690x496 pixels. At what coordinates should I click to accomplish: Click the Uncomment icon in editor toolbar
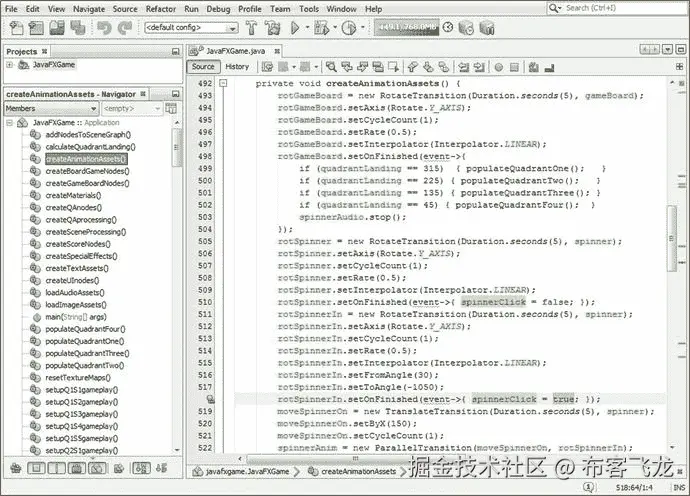549,67
